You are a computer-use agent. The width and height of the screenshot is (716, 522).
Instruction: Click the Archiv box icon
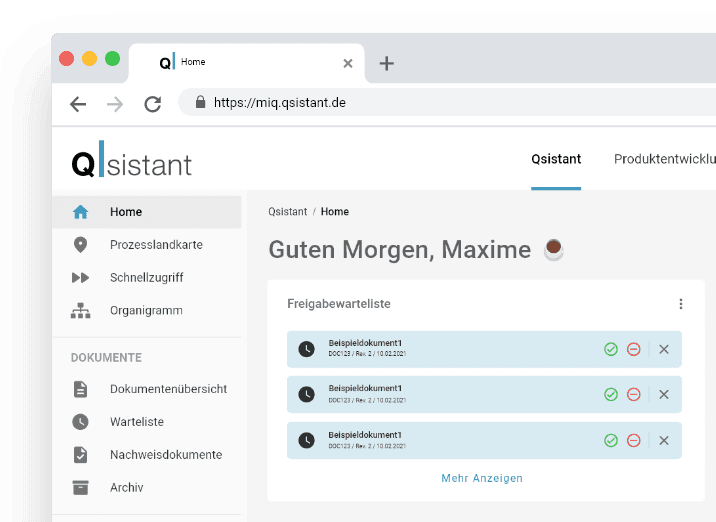click(x=81, y=488)
